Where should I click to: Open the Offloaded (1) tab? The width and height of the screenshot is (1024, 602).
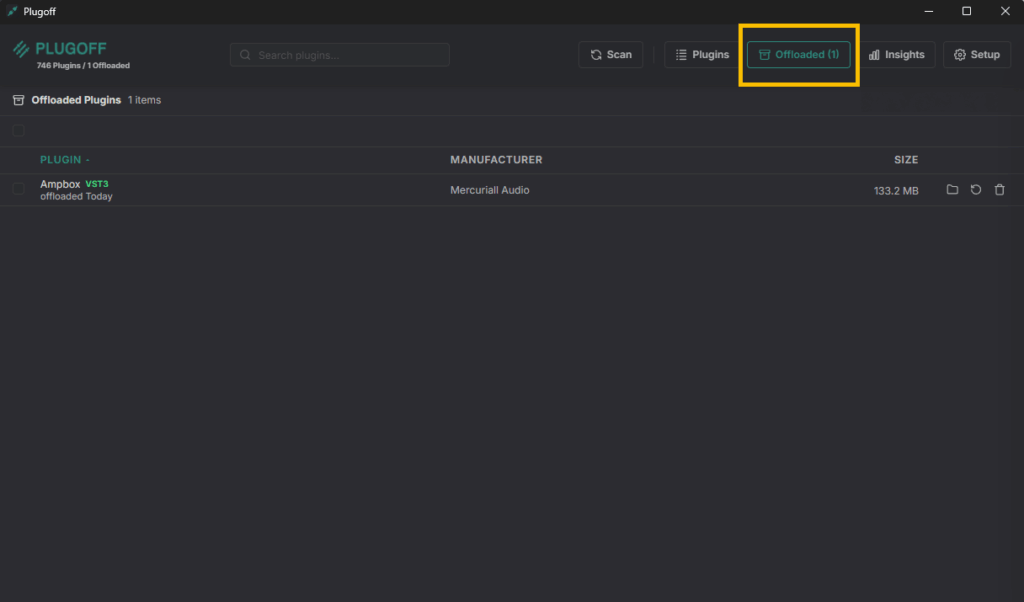(x=798, y=55)
